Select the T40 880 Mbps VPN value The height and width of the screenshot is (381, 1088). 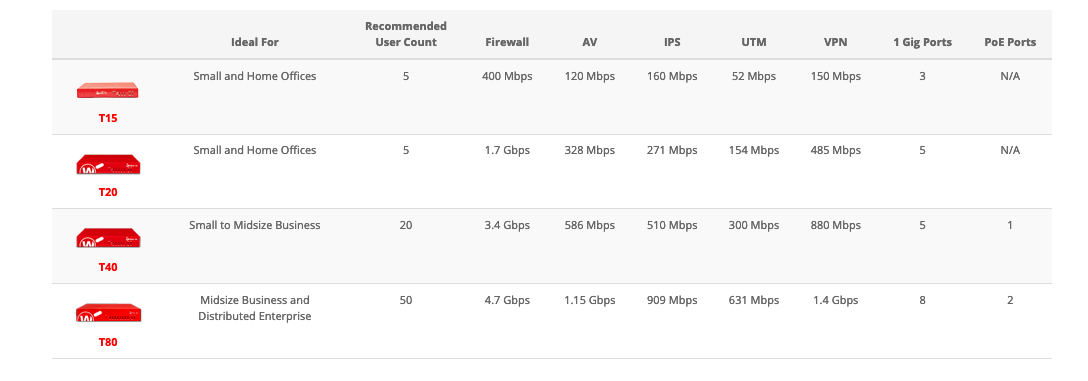(835, 226)
